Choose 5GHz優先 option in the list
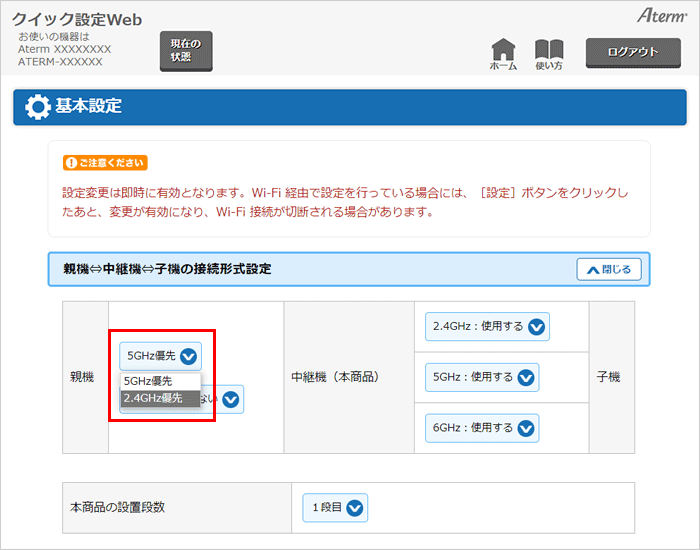700x550 pixels. (148, 381)
